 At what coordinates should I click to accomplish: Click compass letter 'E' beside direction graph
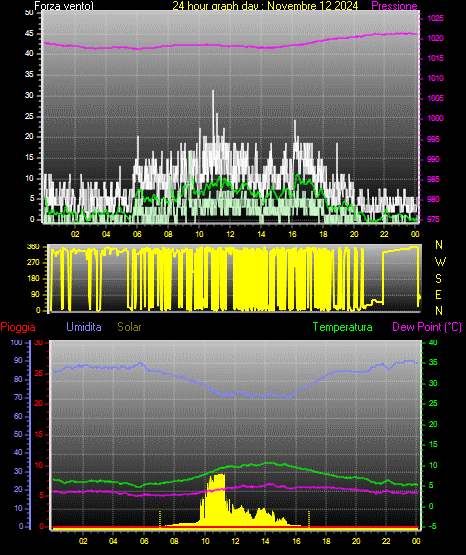[x=438, y=295]
